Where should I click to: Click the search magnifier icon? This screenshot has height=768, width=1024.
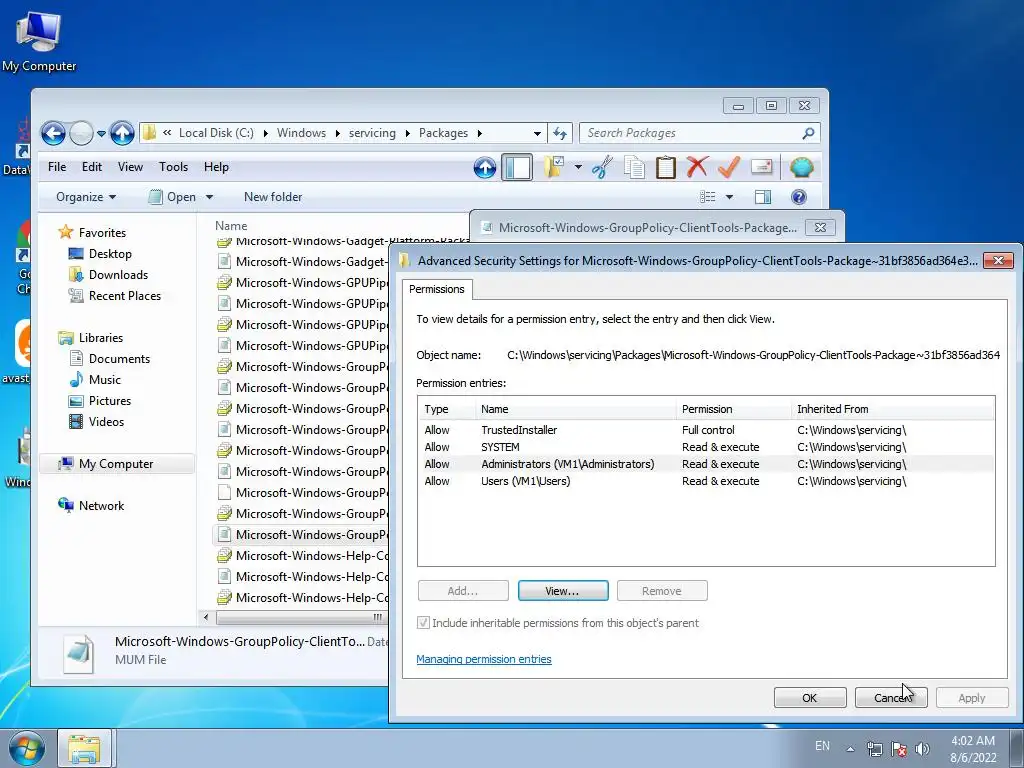pyautogui.click(x=808, y=133)
